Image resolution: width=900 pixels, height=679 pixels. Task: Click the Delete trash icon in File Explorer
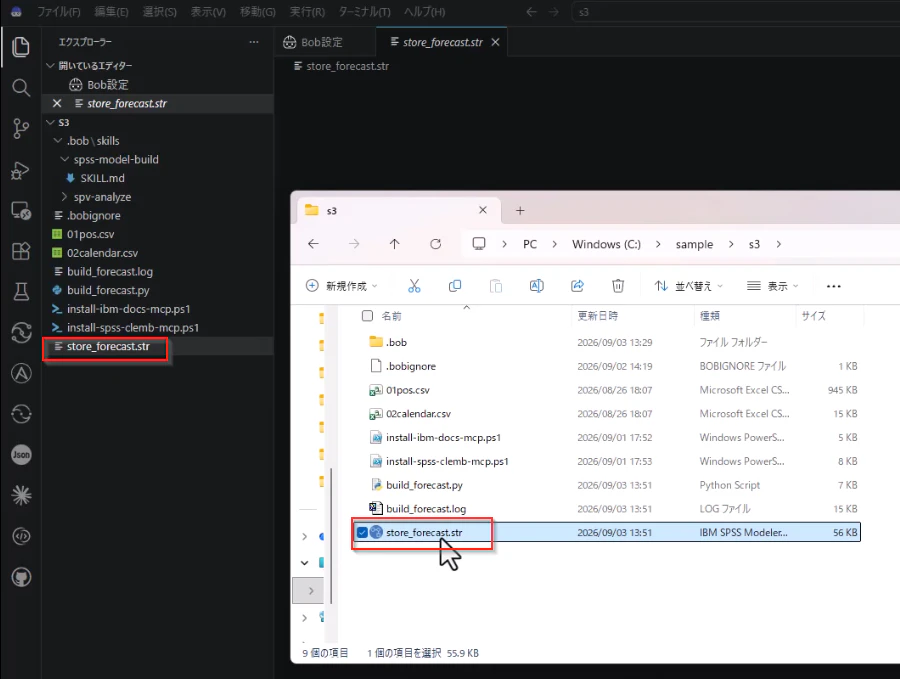[618, 286]
